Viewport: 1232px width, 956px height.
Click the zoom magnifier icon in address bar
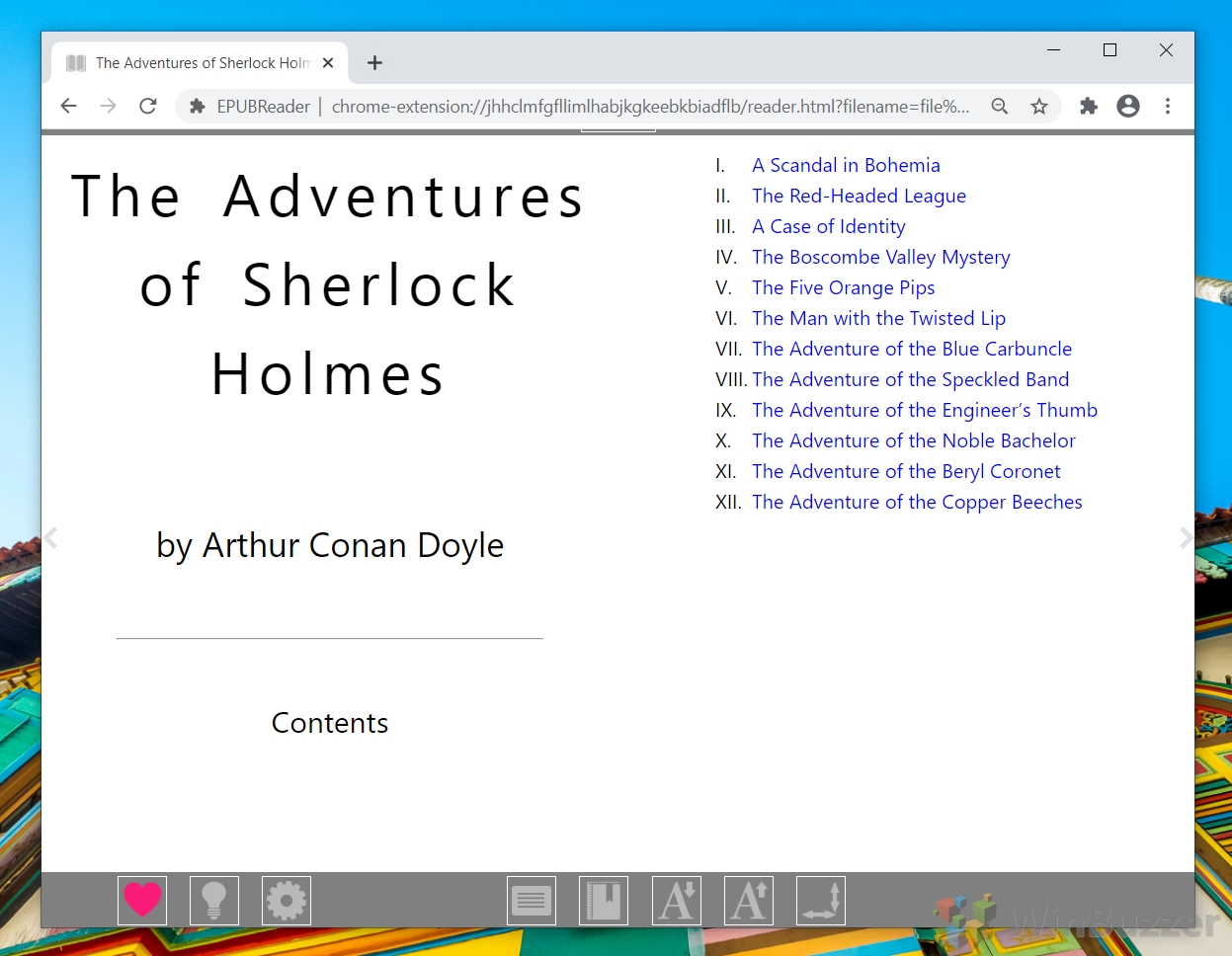point(1000,106)
